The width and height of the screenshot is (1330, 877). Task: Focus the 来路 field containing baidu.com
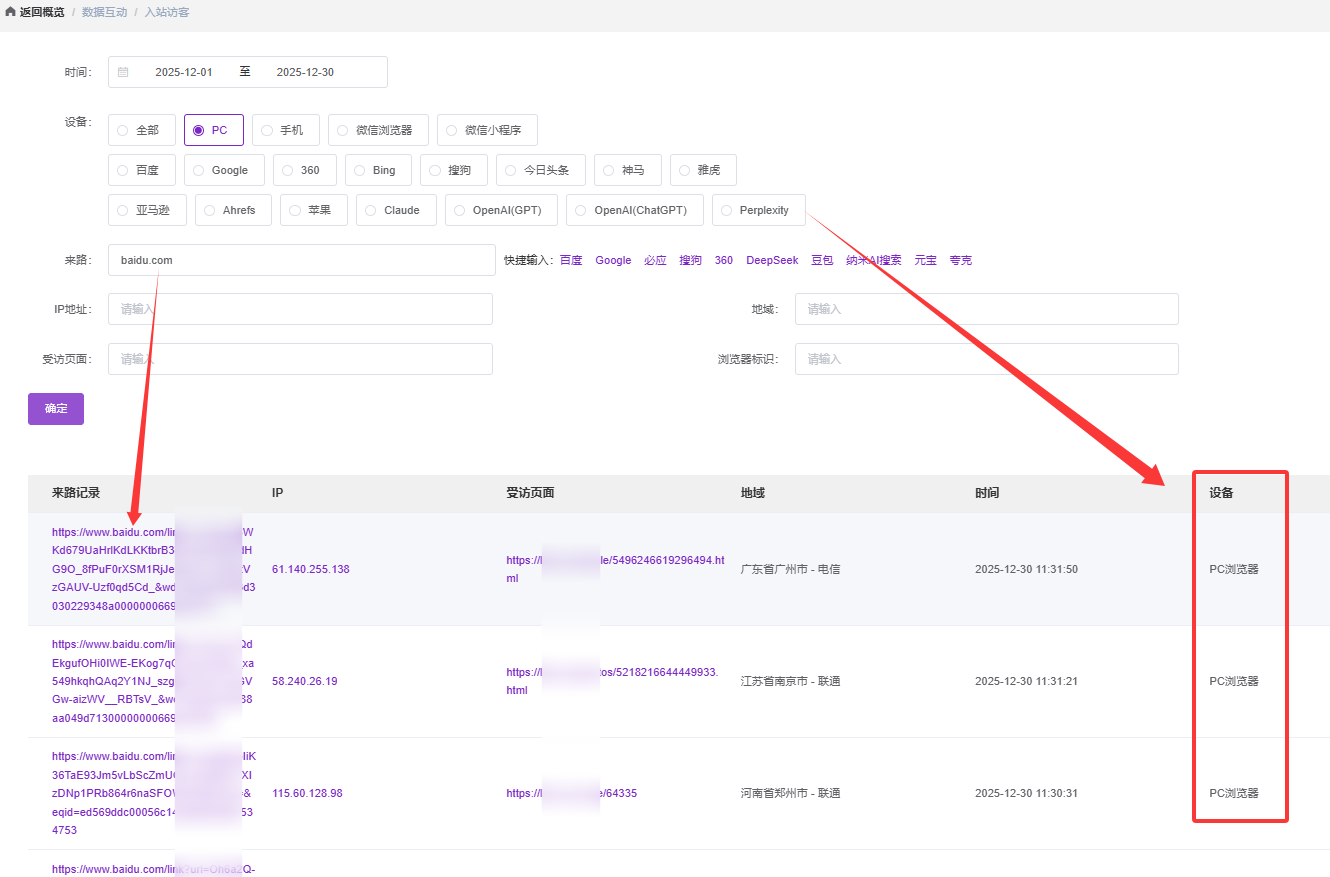(300, 260)
